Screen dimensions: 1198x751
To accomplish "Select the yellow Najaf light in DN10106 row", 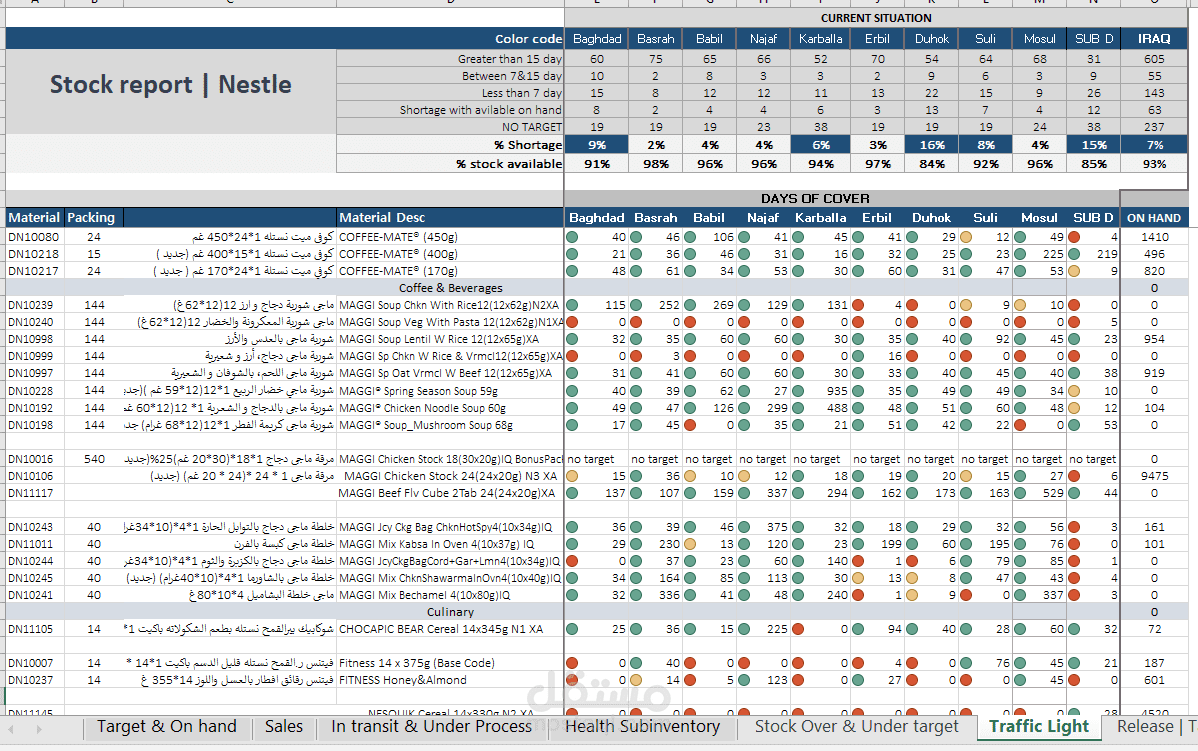I will tap(744, 477).
